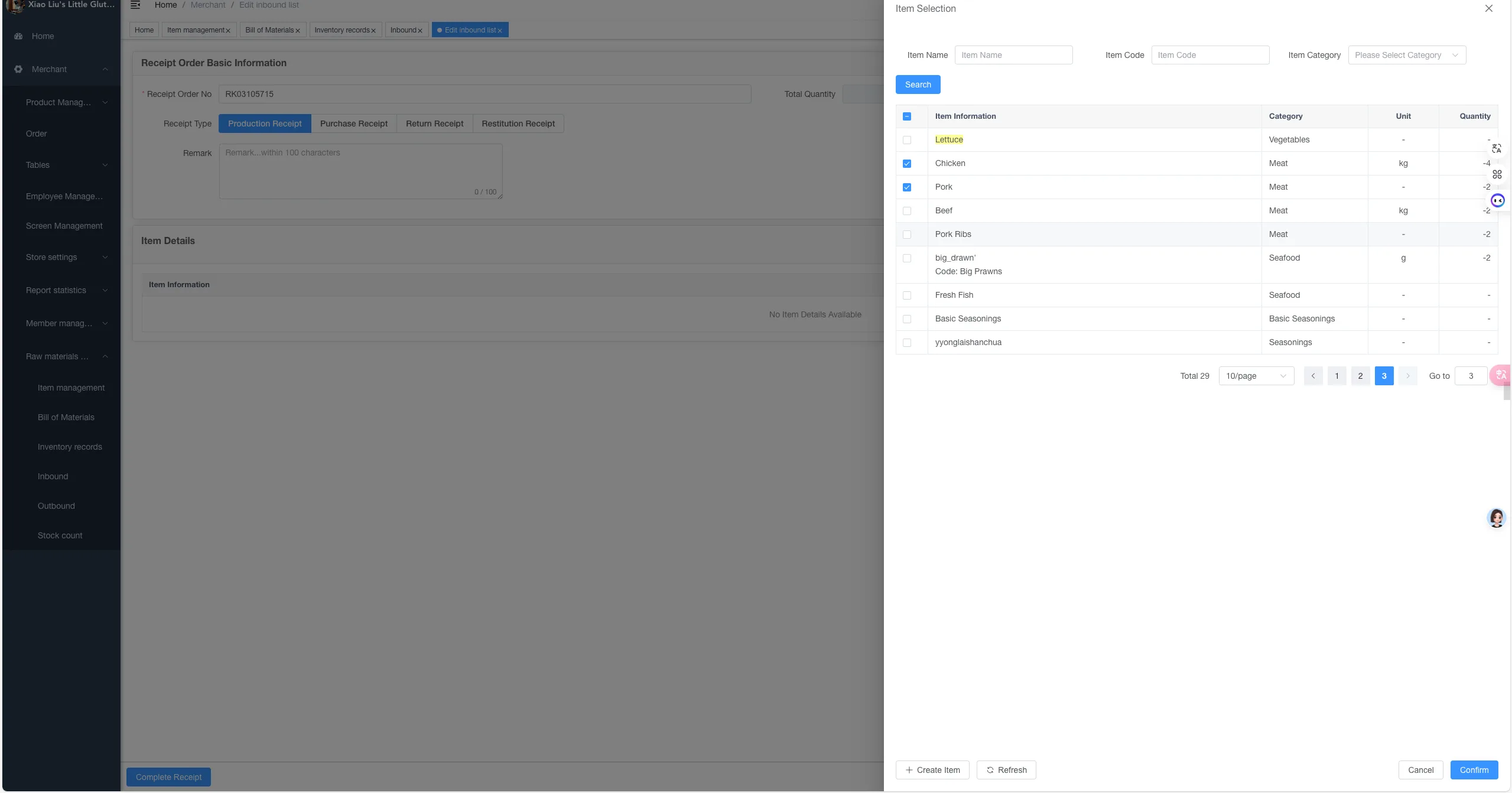
Task: Toggle the select-all header checkbox
Action: [907, 116]
